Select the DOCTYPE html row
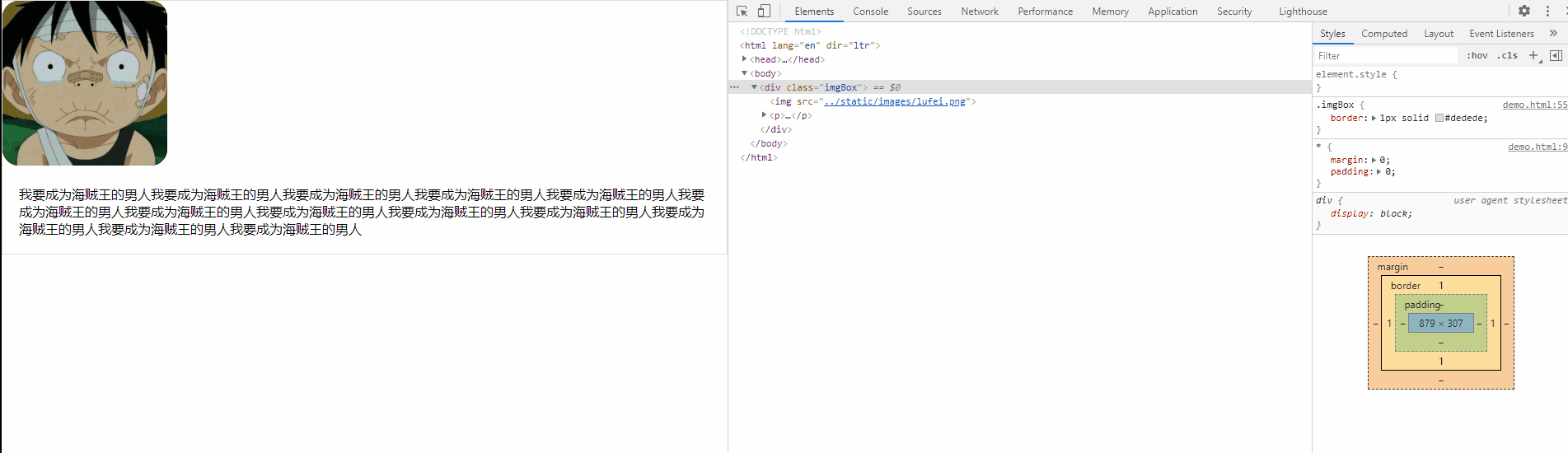Image resolution: width=1568 pixels, height=453 pixels. pyautogui.click(x=1020, y=31)
